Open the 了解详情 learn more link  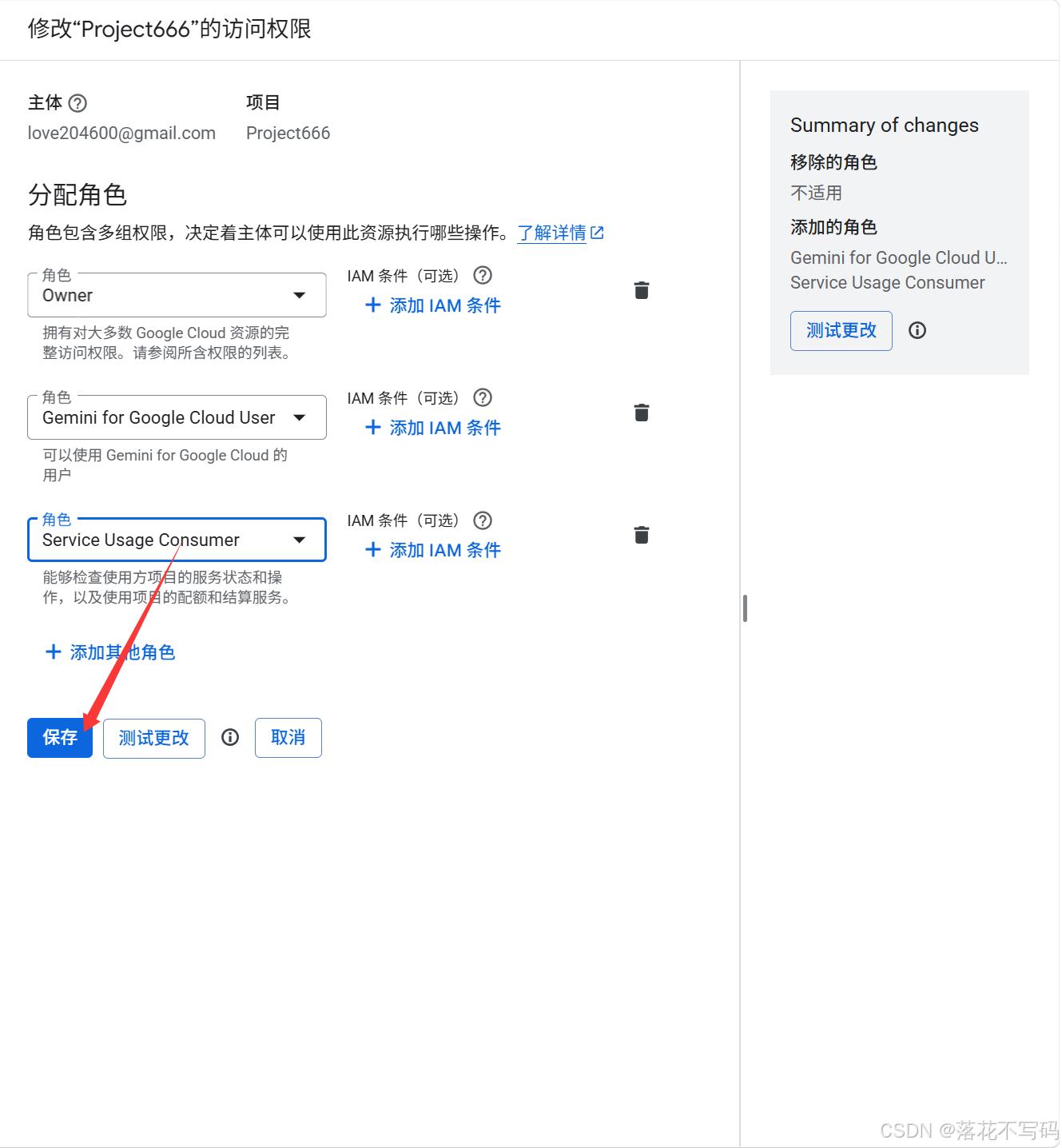(x=560, y=233)
